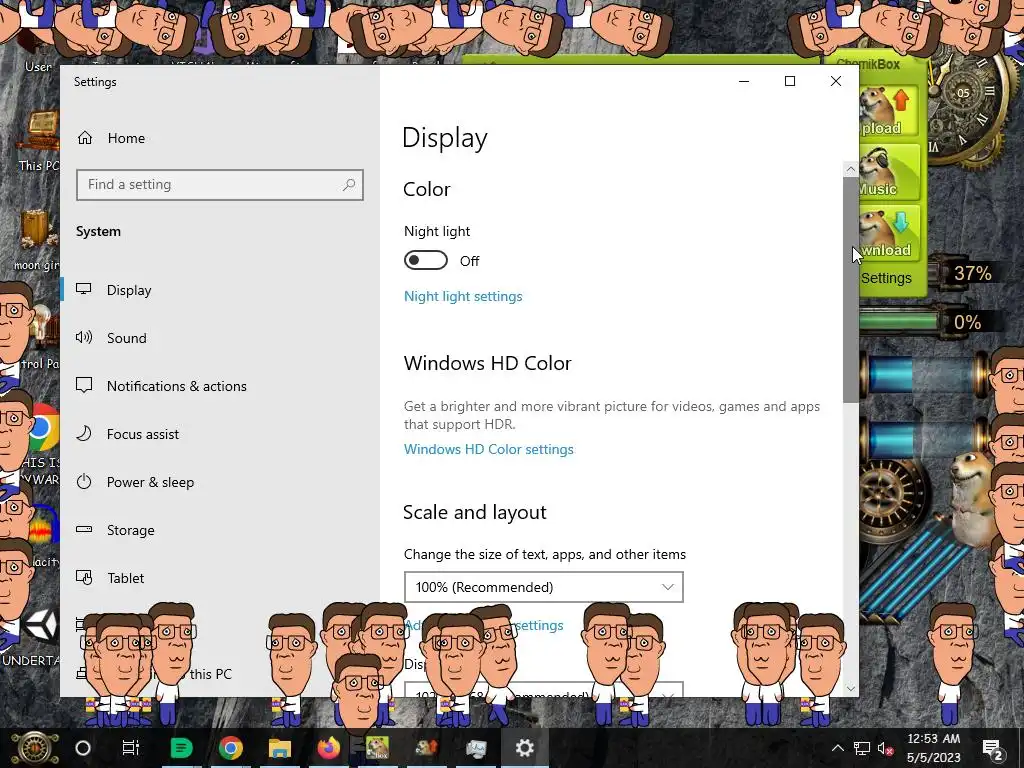Click the Power & sleep power icon
The width and height of the screenshot is (1024, 768).
(x=84, y=482)
